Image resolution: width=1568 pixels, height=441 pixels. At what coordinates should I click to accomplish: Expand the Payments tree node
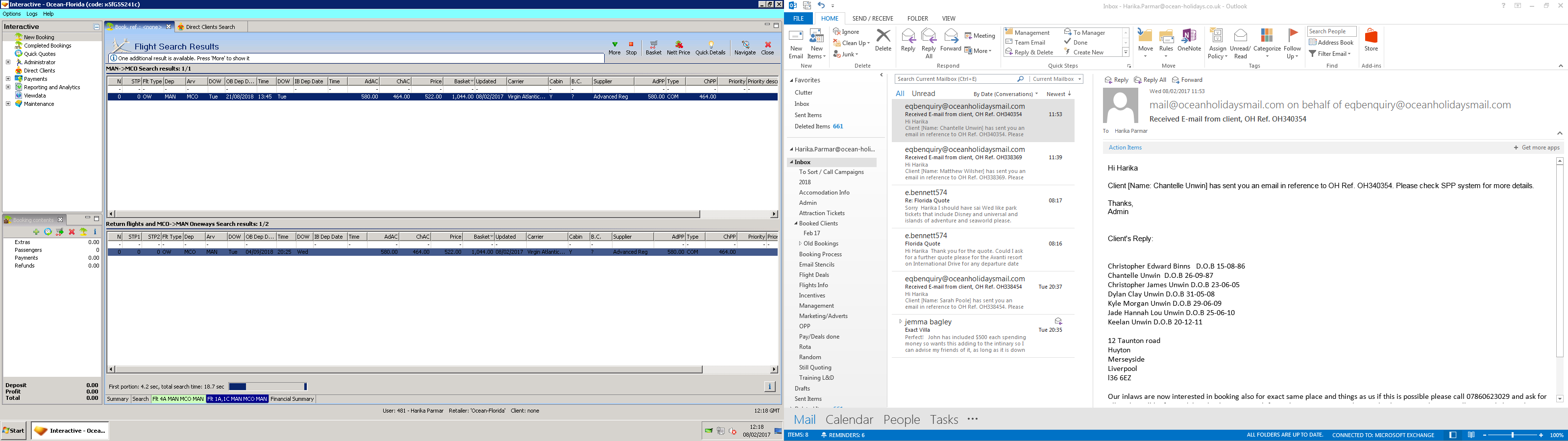[8, 79]
